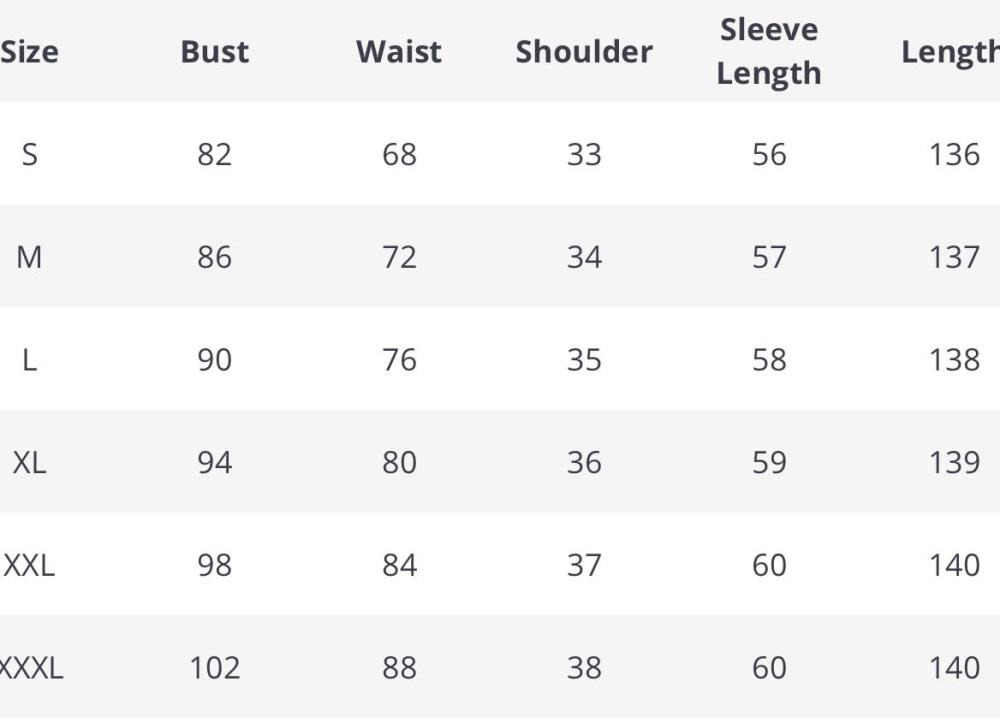Click waist value 72 for size M

click(x=399, y=257)
